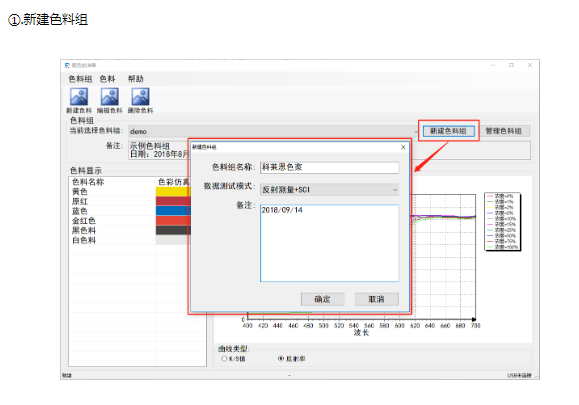Close the 新建色料组 dialog

click(x=403, y=147)
